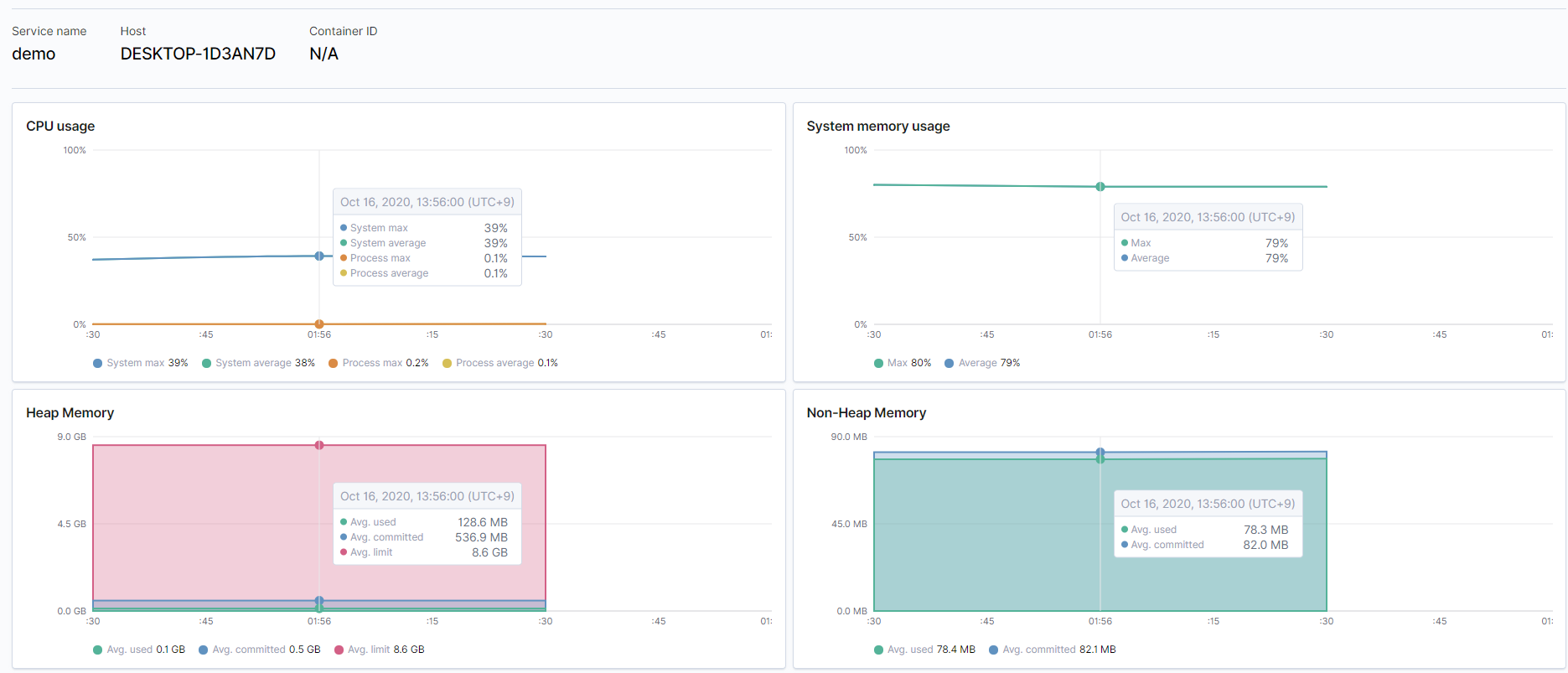Toggle Avg. limit series in Heap Memory legend
The image size is (1568, 673).
379,650
